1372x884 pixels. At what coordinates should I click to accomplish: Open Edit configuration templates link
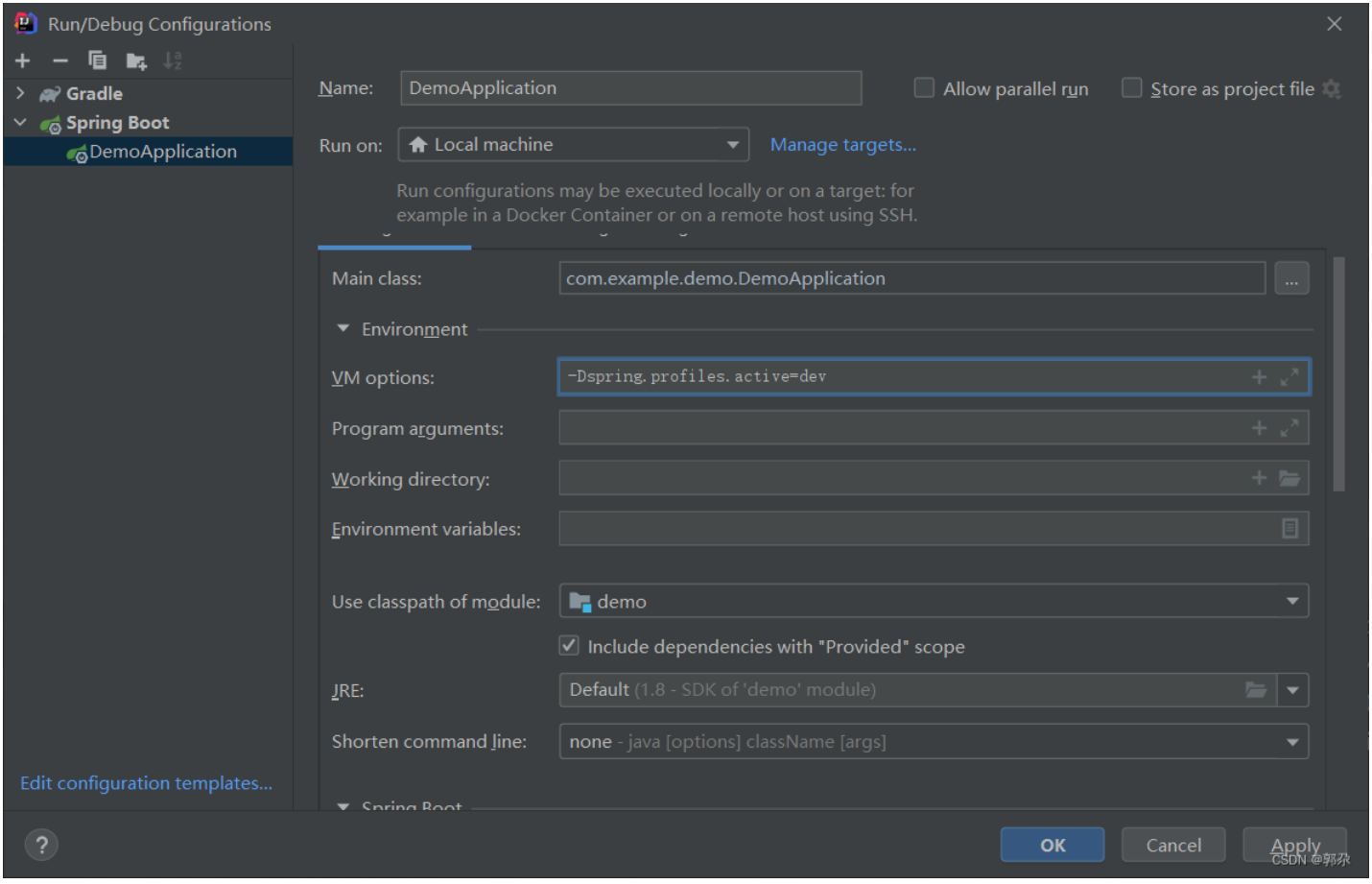(x=147, y=784)
